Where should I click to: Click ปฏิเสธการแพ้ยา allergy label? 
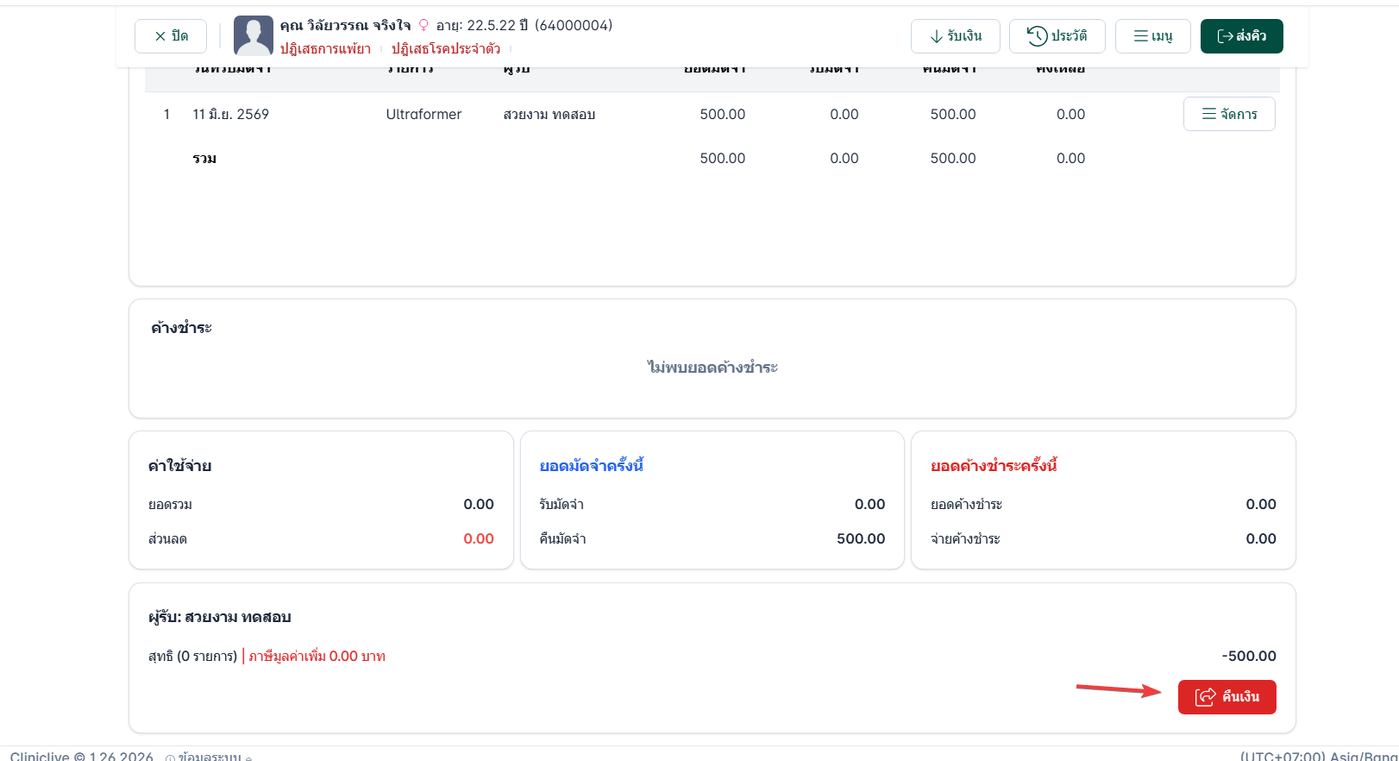[x=325, y=48]
